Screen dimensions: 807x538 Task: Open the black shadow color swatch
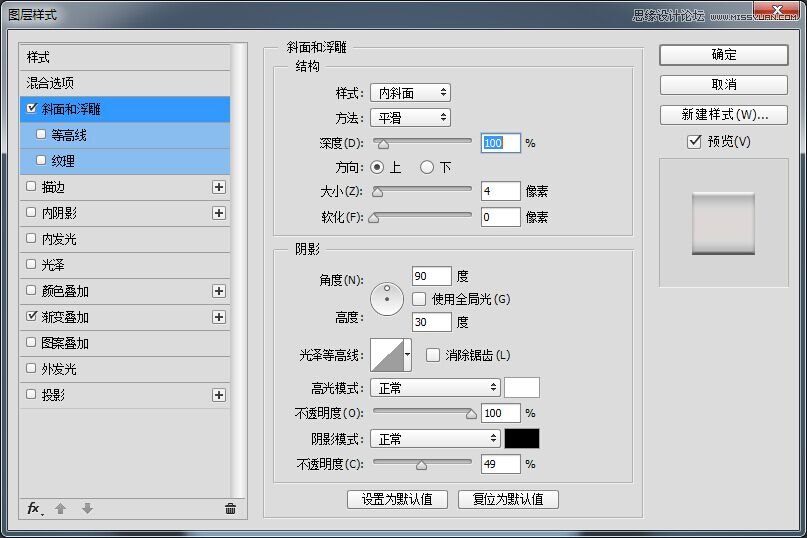522,439
